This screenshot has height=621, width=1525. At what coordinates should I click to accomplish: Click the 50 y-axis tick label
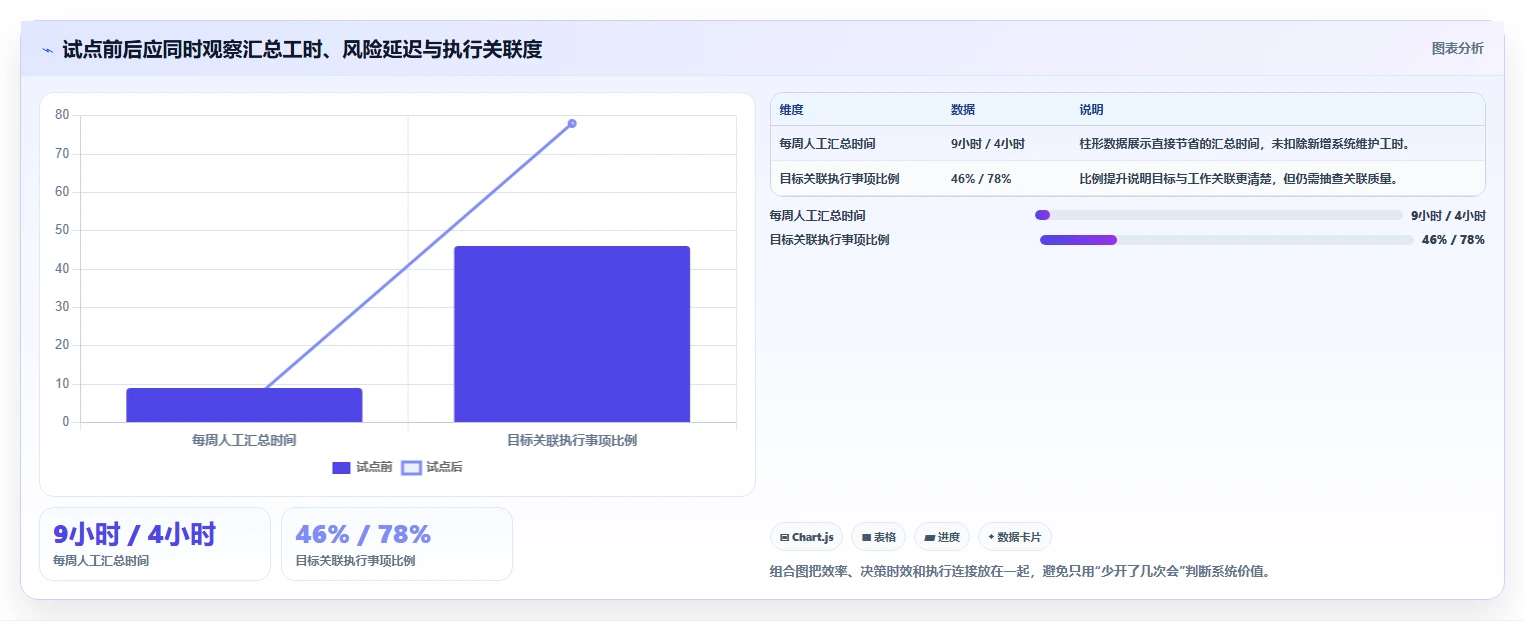coord(62,230)
